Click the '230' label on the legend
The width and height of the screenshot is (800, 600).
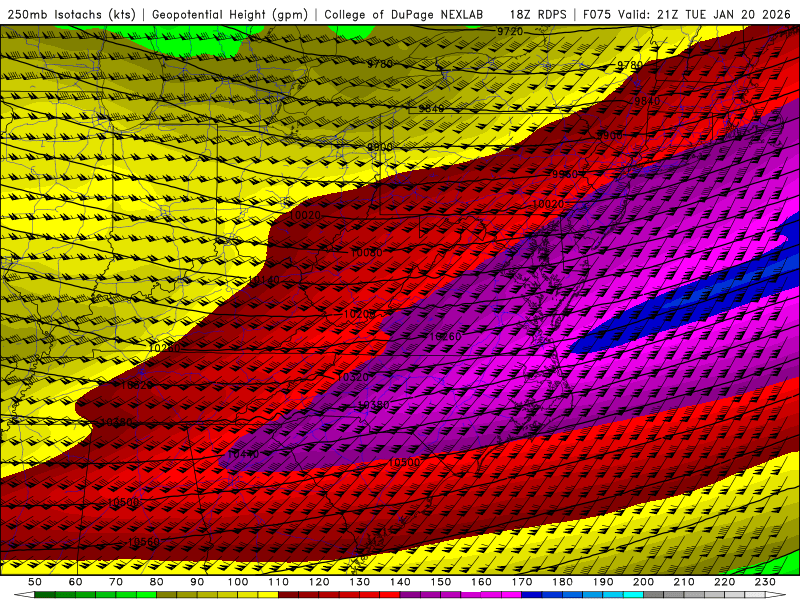coord(765,581)
